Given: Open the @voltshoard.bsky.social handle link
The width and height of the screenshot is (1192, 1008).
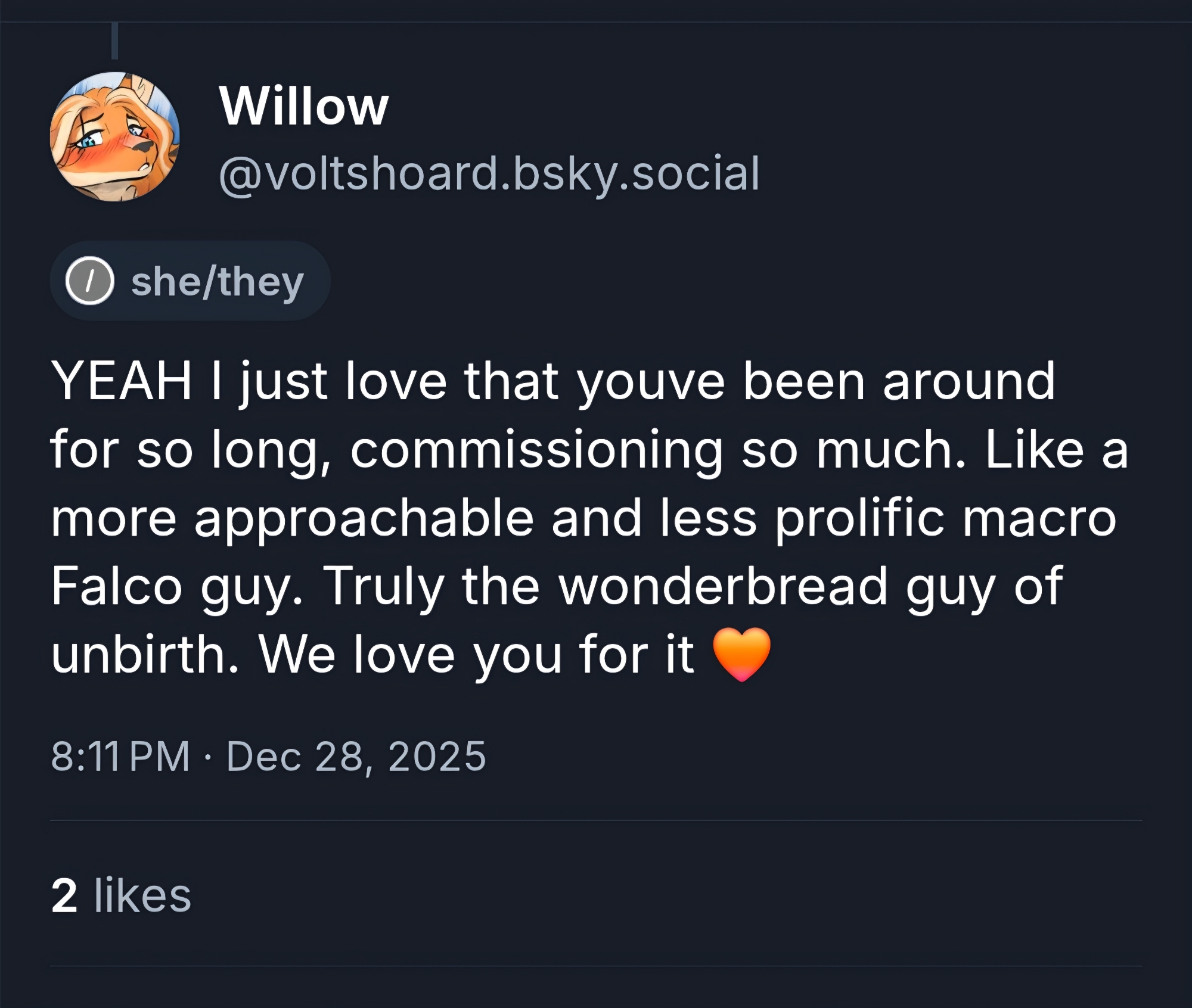Looking at the screenshot, I should [x=489, y=173].
